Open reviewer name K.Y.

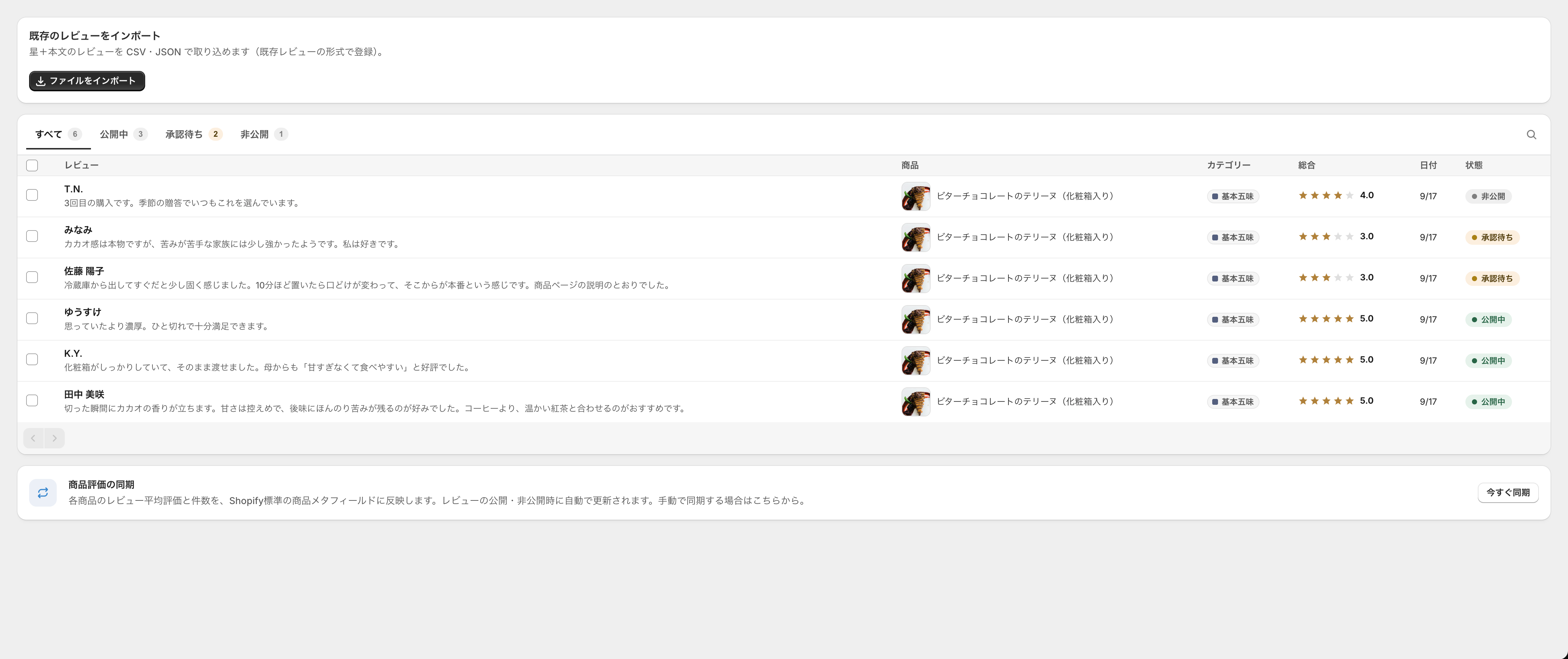click(x=73, y=354)
